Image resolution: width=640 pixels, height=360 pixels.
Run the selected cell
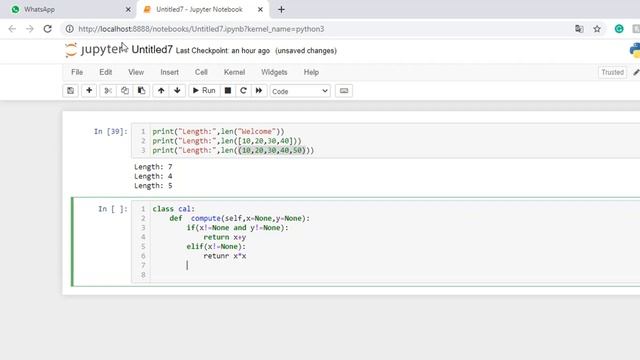tap(204, 91)
